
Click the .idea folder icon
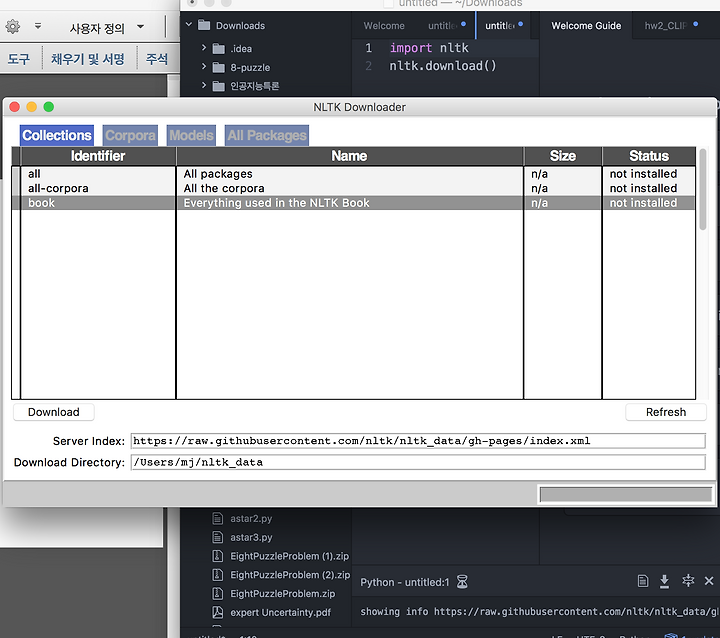219,48
